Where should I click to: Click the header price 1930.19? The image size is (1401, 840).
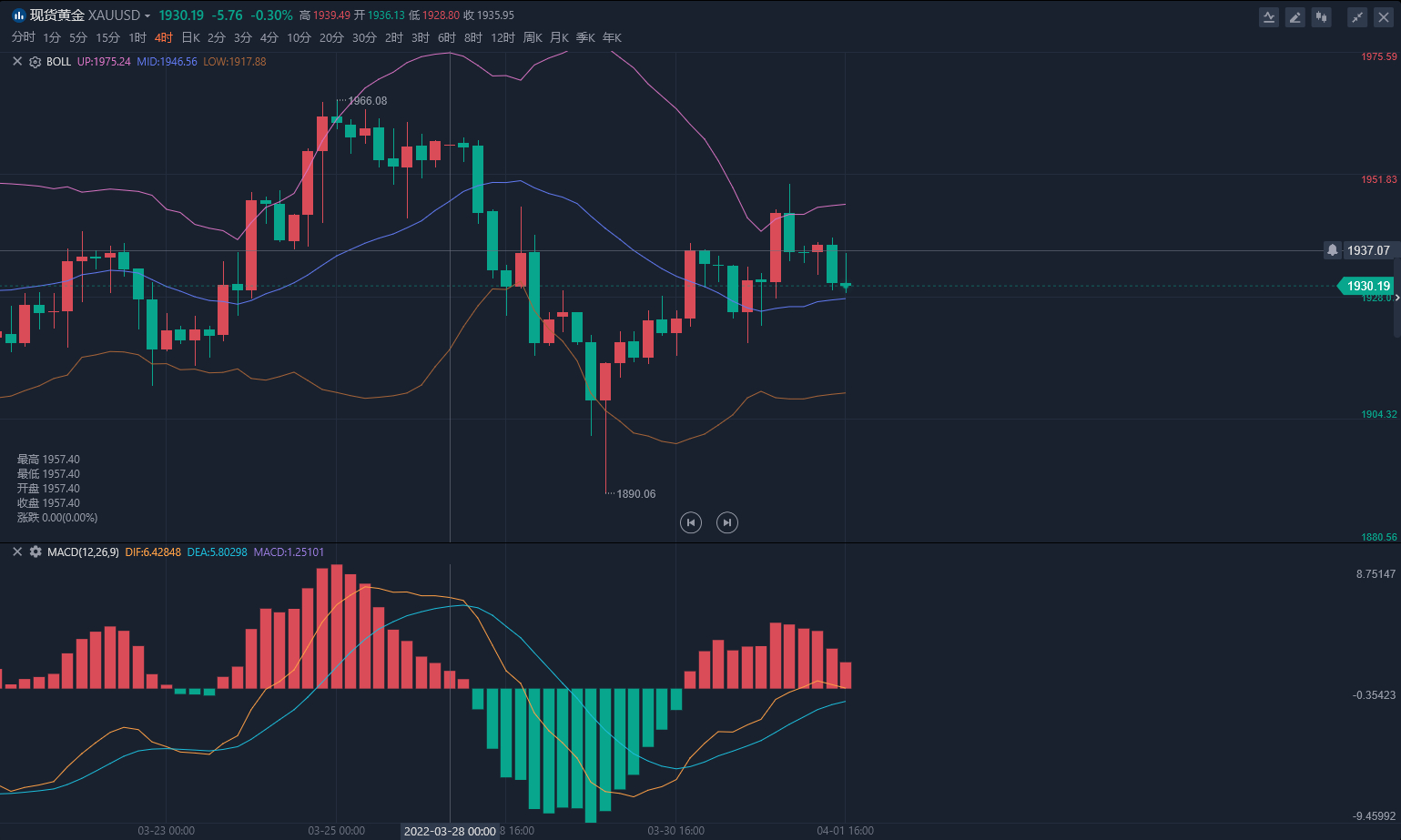coord(181,15)
